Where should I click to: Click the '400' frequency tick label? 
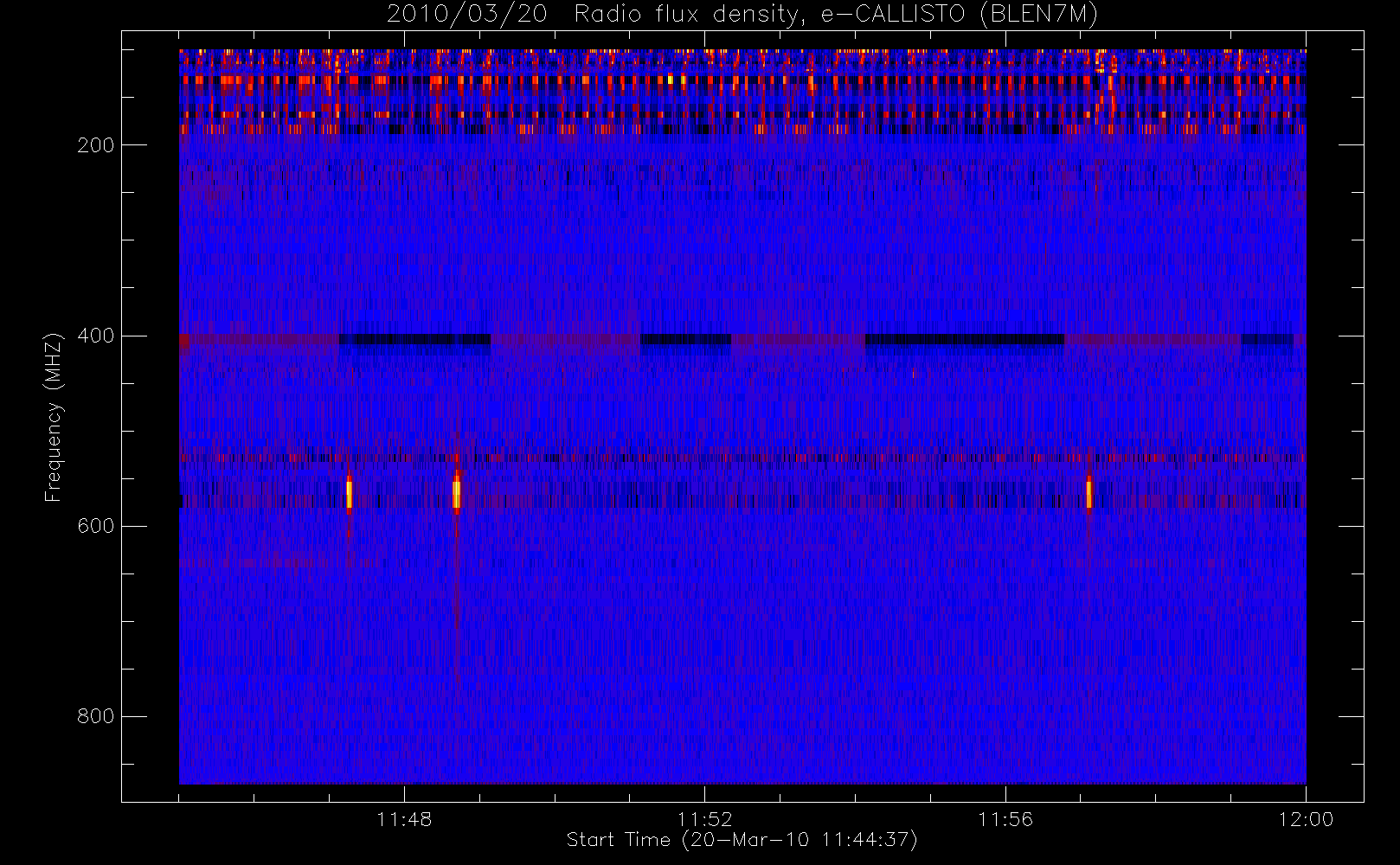point(96,336)
